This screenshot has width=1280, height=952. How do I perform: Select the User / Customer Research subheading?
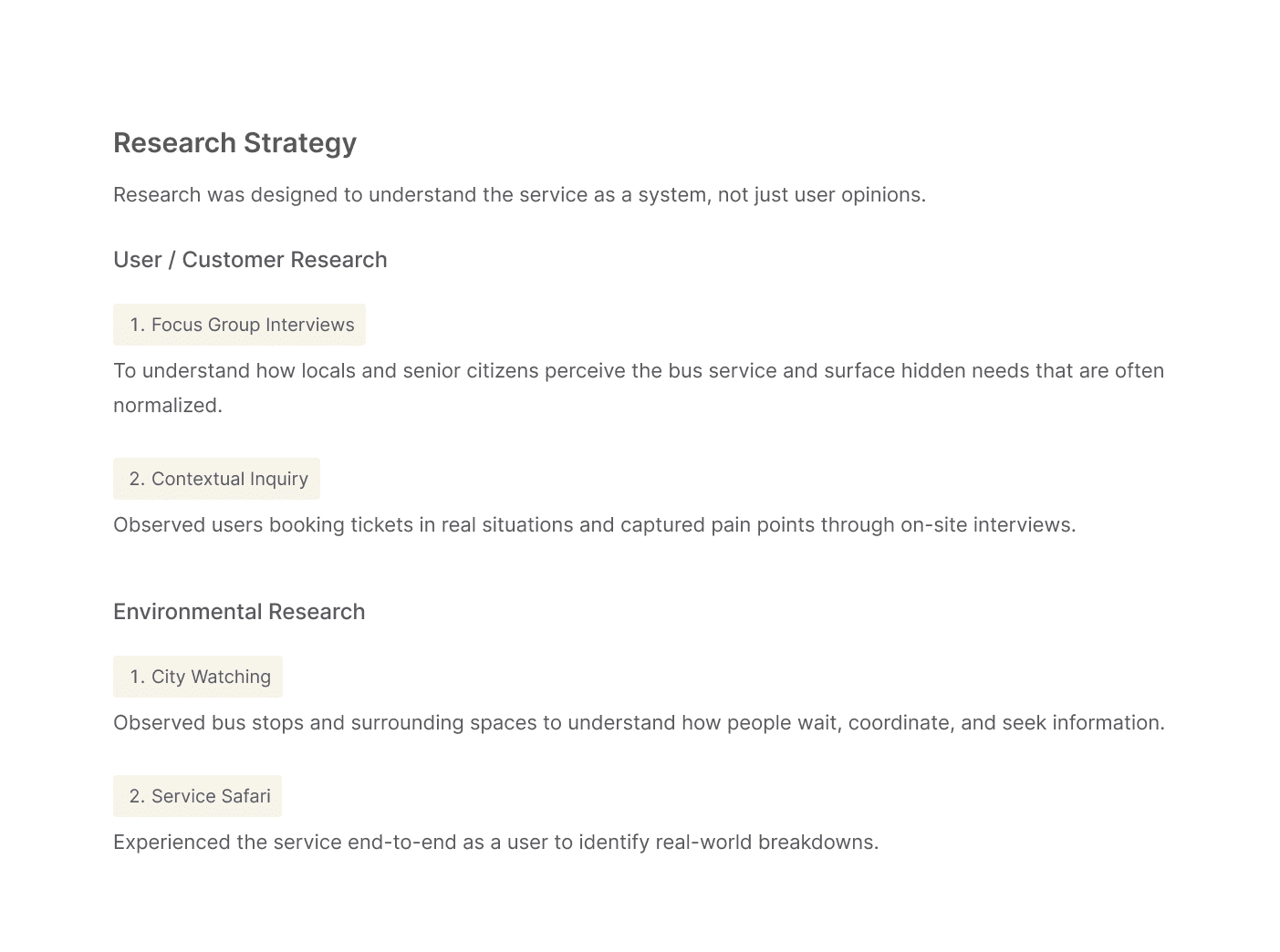point(250,260)
